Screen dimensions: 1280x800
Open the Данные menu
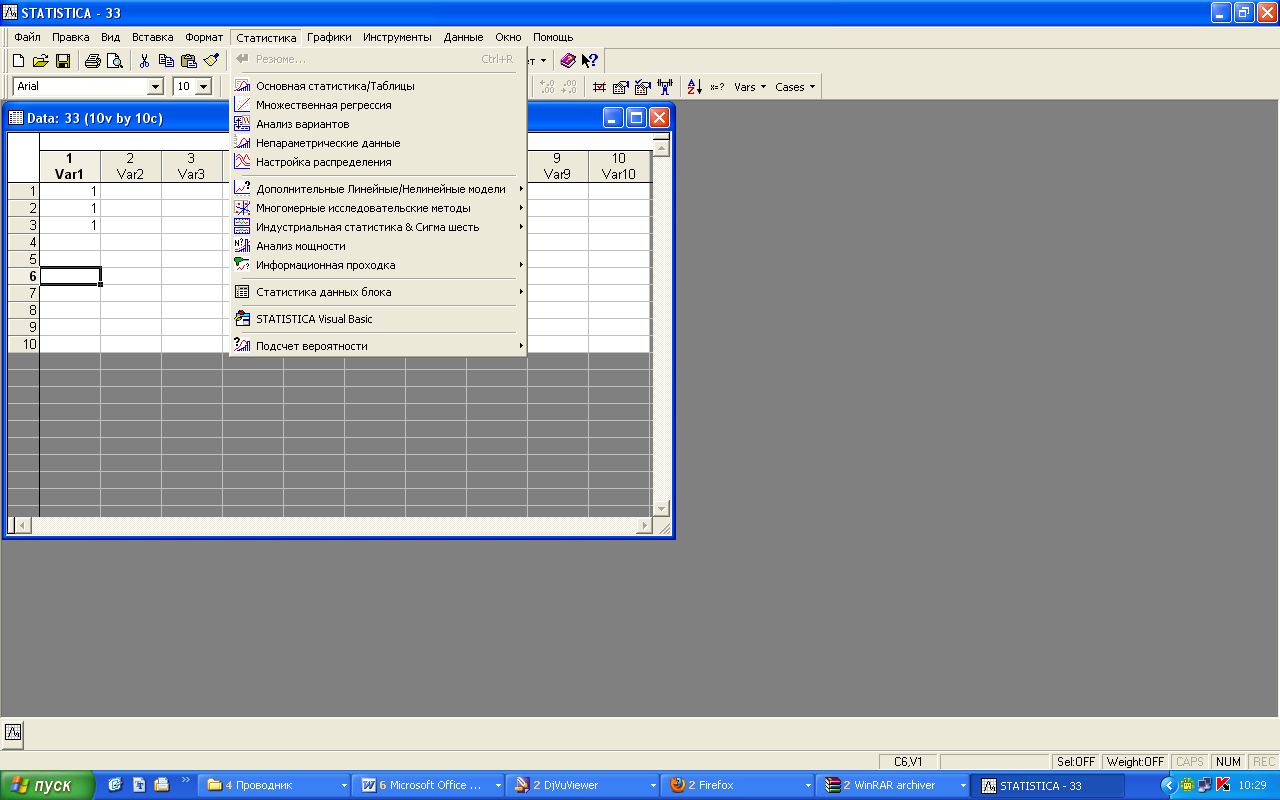pyautogui.click(x=463, y=37)
